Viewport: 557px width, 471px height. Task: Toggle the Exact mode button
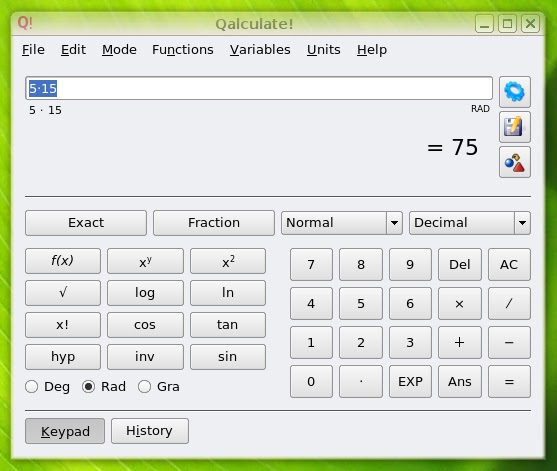(x=86, y=223)
